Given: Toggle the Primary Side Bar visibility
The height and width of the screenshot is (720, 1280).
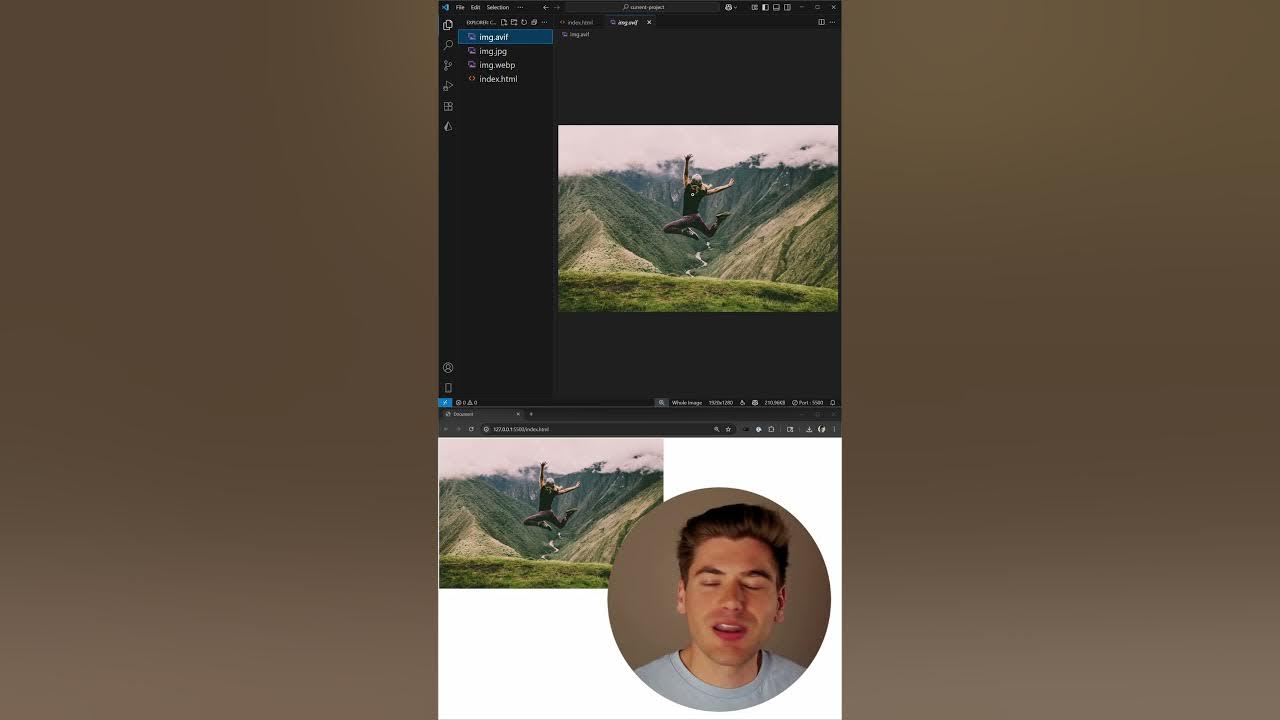Looking at the screenshot, I should 765,7.
